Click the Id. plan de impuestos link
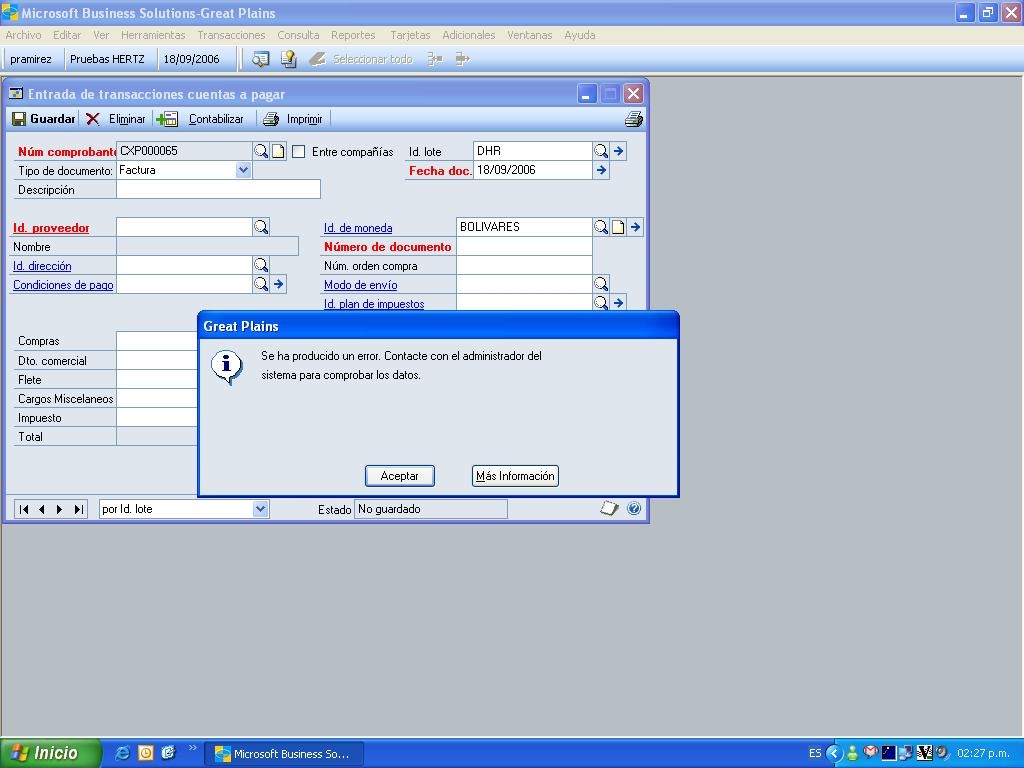This screenshot has height=768, width=1024. point(374,304)
